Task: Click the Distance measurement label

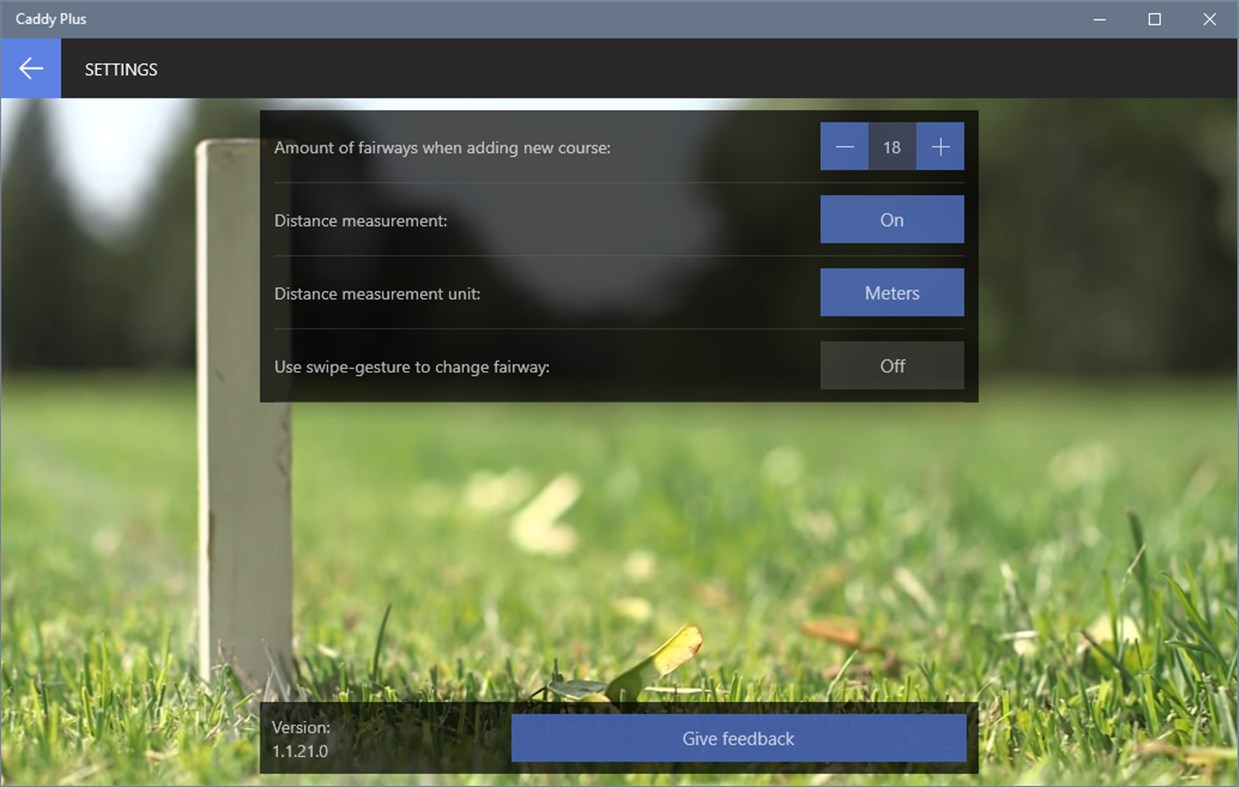Action: [361, 220]
